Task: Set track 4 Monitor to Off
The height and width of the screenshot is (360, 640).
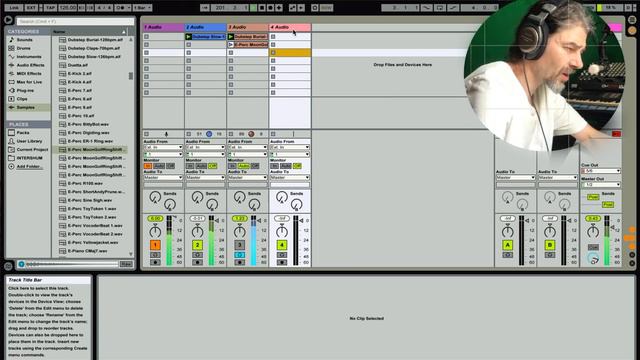Action: click(297, 166)
